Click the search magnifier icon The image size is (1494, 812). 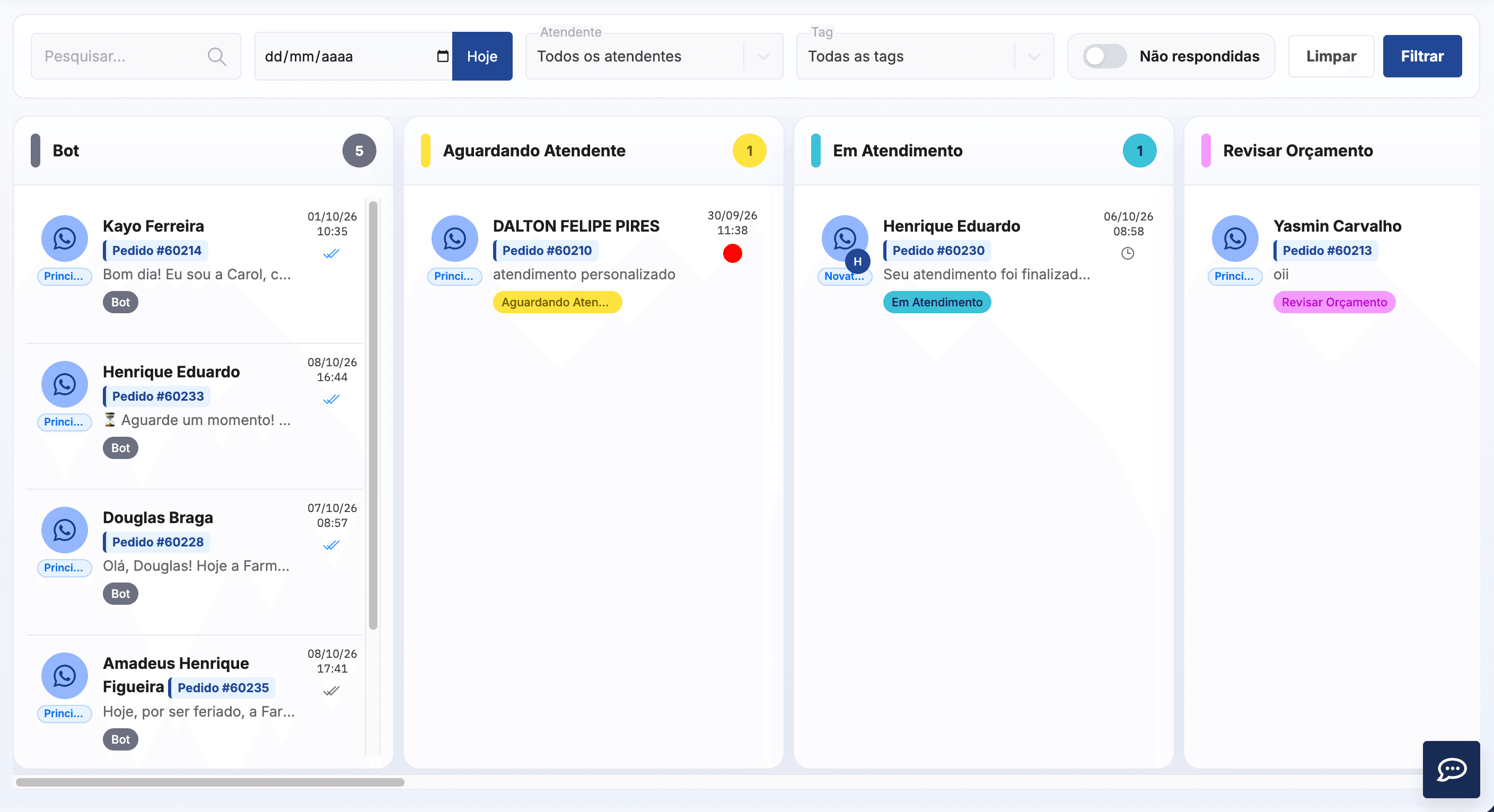point(216,56)
